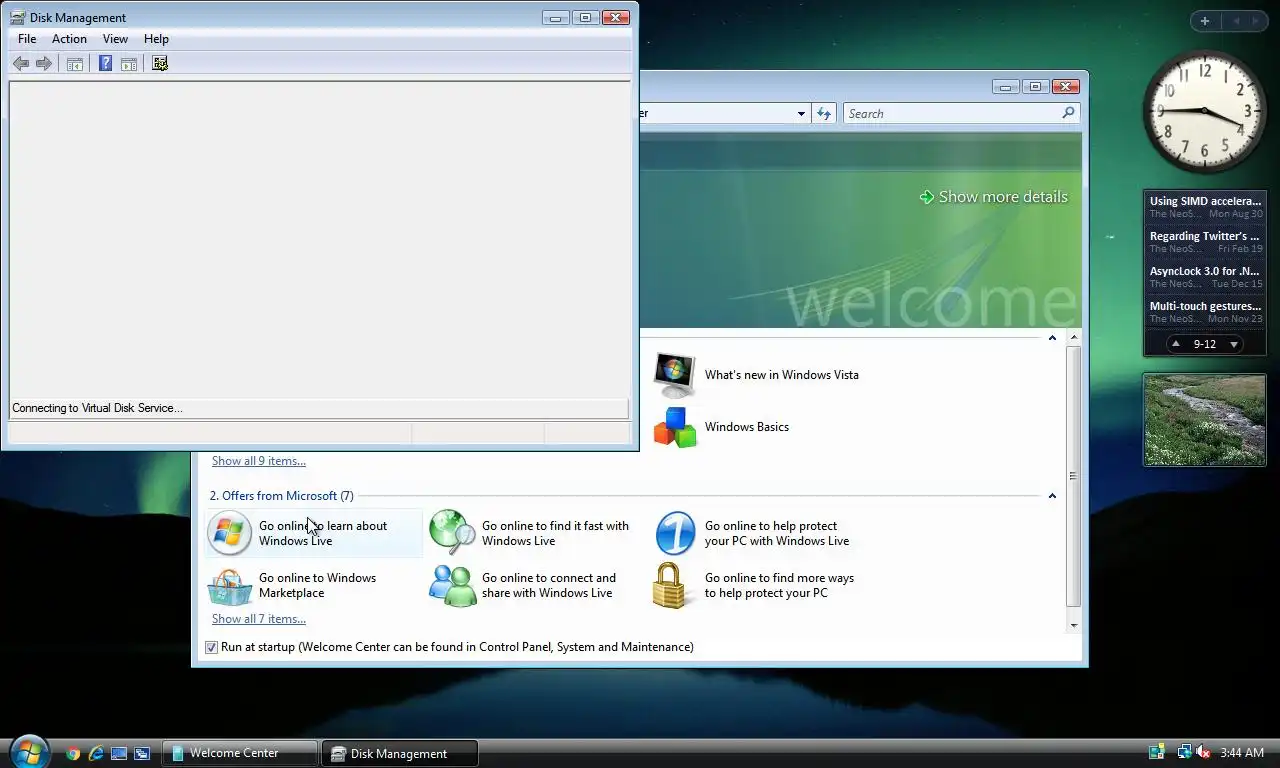Click Switch between windows Quick Launch icon
1280x768 pixels.
142,753
